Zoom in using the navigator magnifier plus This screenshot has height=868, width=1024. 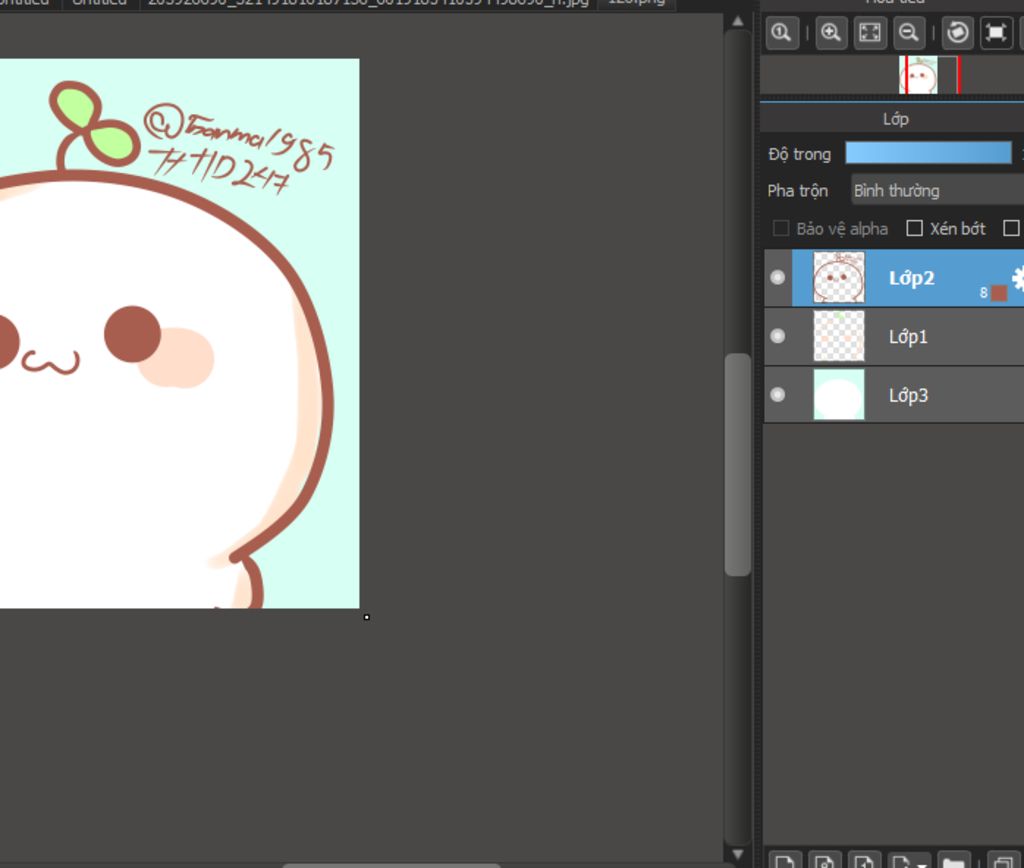(831, 33)
